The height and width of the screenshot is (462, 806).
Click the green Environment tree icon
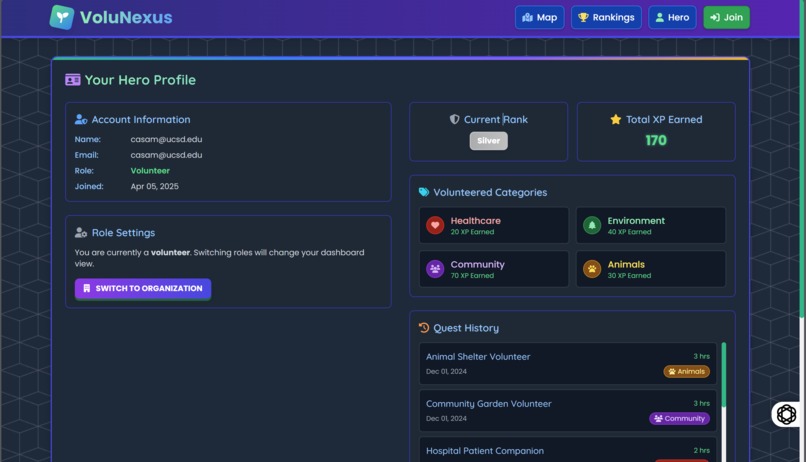click(x=592, y=225)
